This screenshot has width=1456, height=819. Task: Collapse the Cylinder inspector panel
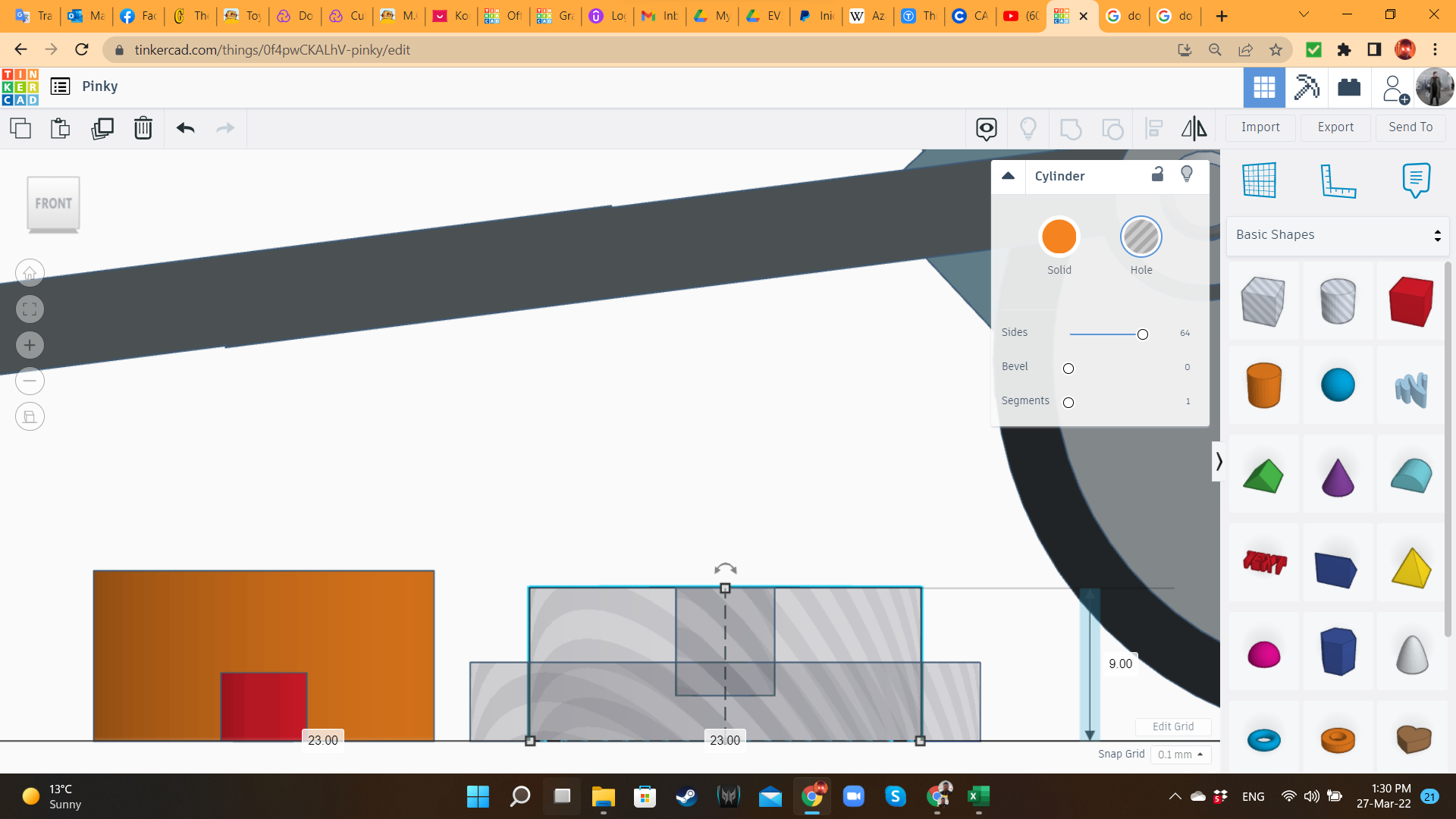[x=1008, y=176]
